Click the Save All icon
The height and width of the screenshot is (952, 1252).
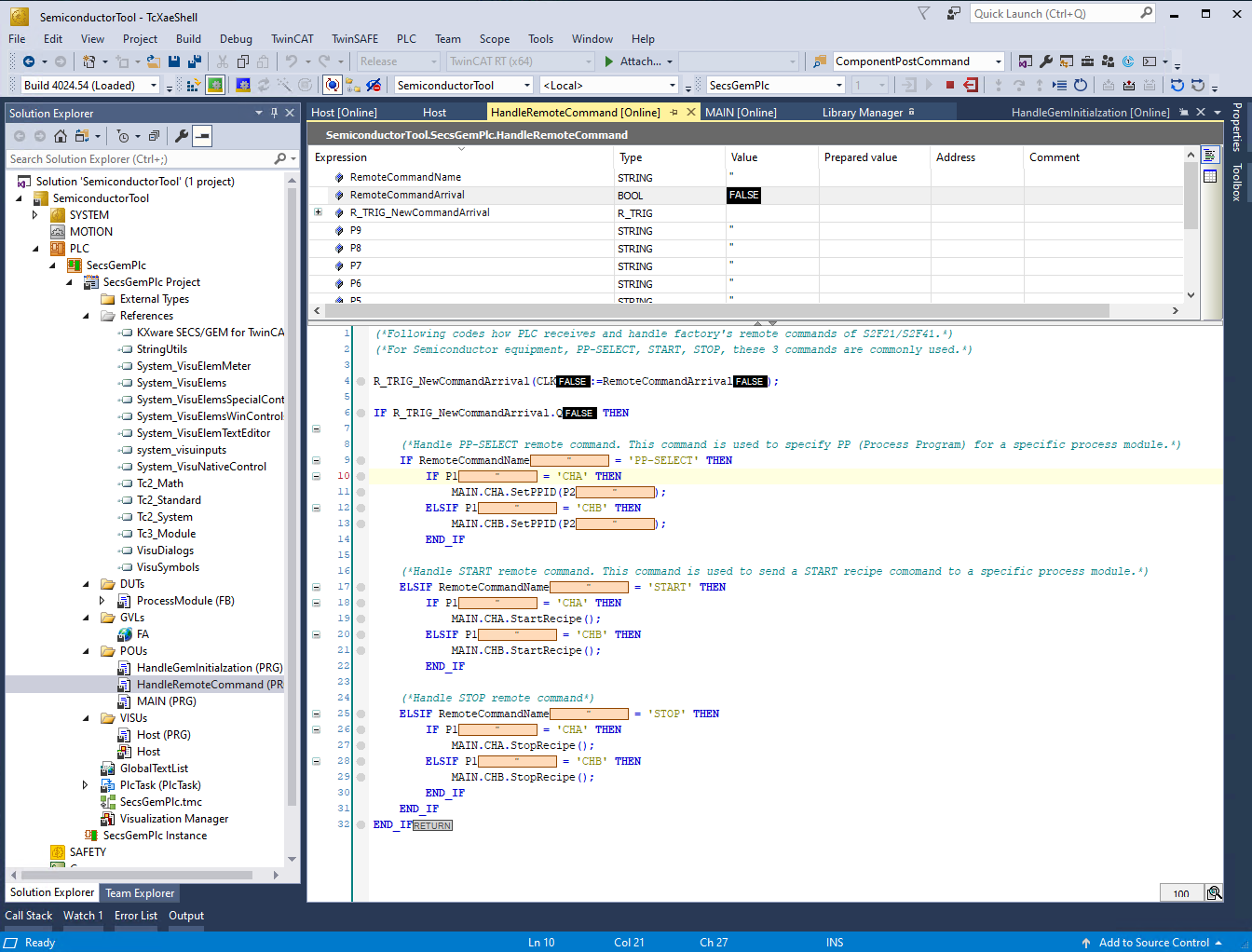[x=195, y=61]
